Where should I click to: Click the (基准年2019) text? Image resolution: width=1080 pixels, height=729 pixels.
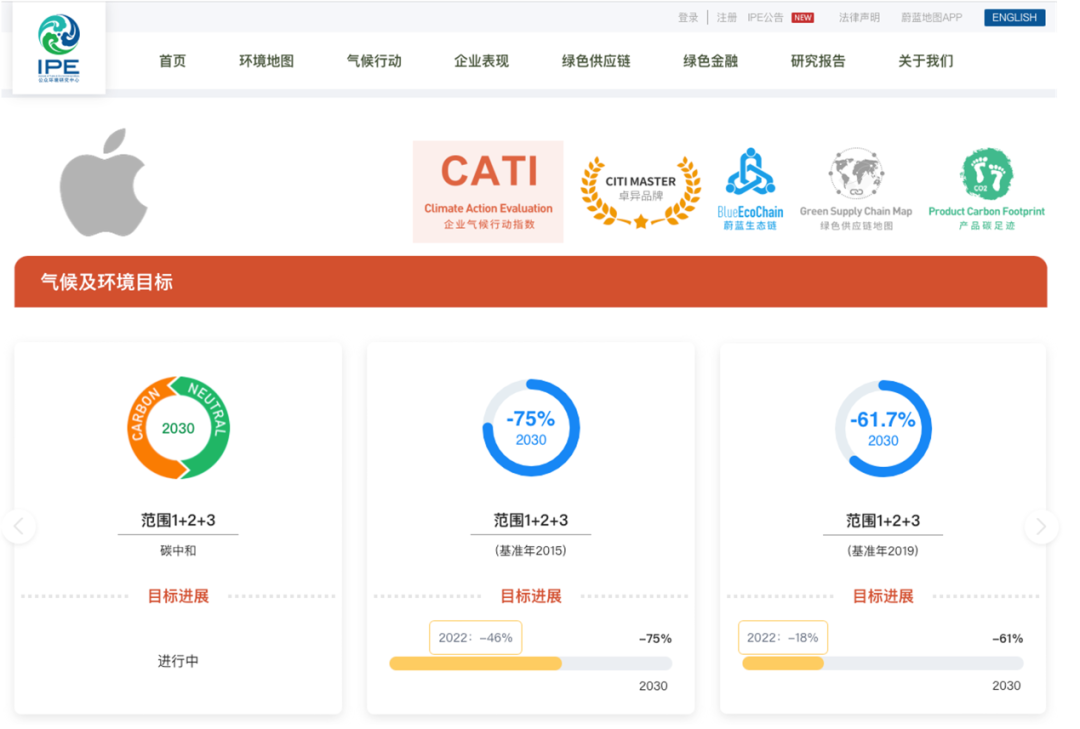[883, 551]
